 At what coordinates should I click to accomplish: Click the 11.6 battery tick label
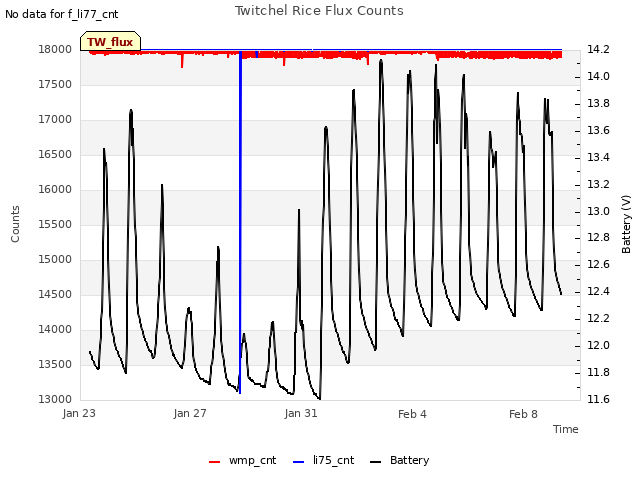tap(598, 400)
